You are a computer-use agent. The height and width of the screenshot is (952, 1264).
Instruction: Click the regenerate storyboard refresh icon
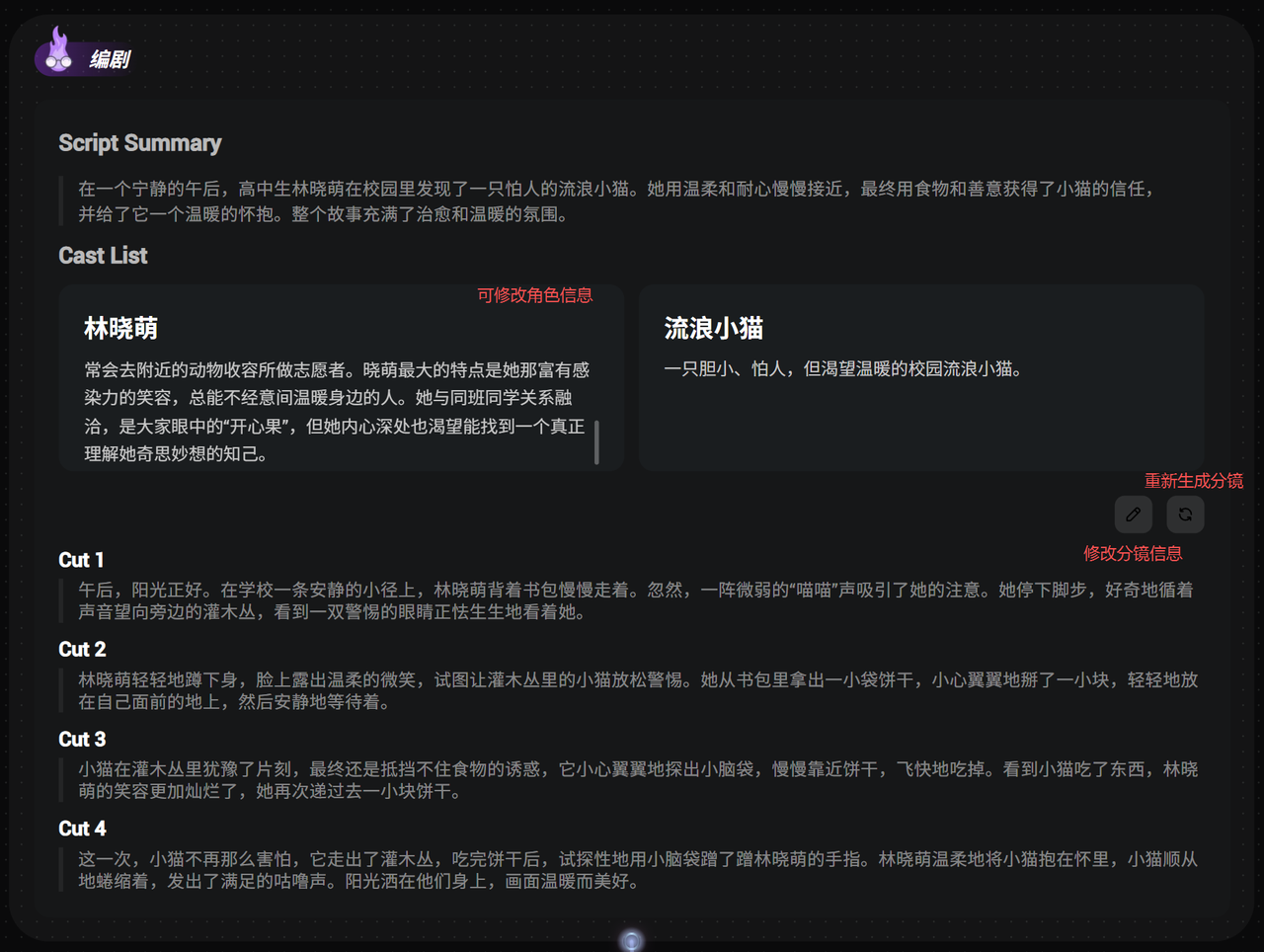[x=1185, y=515]
